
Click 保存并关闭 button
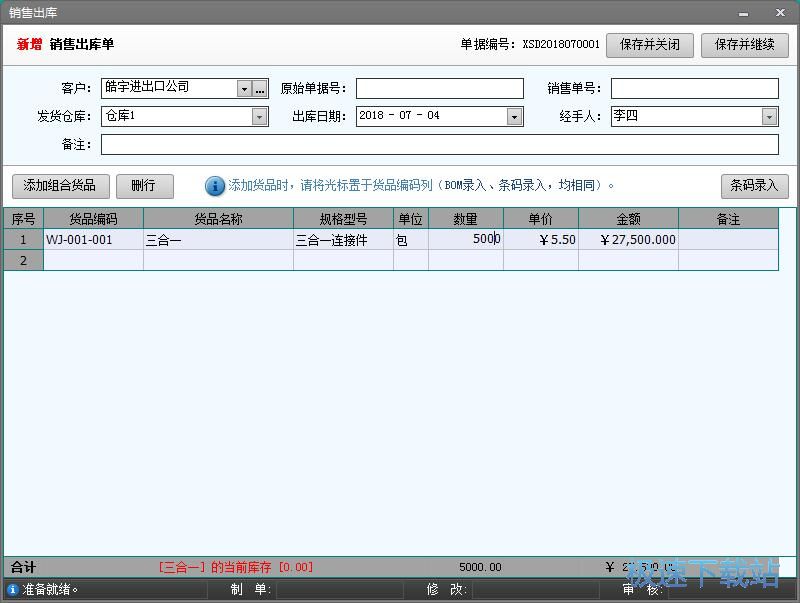coord(649,45)
